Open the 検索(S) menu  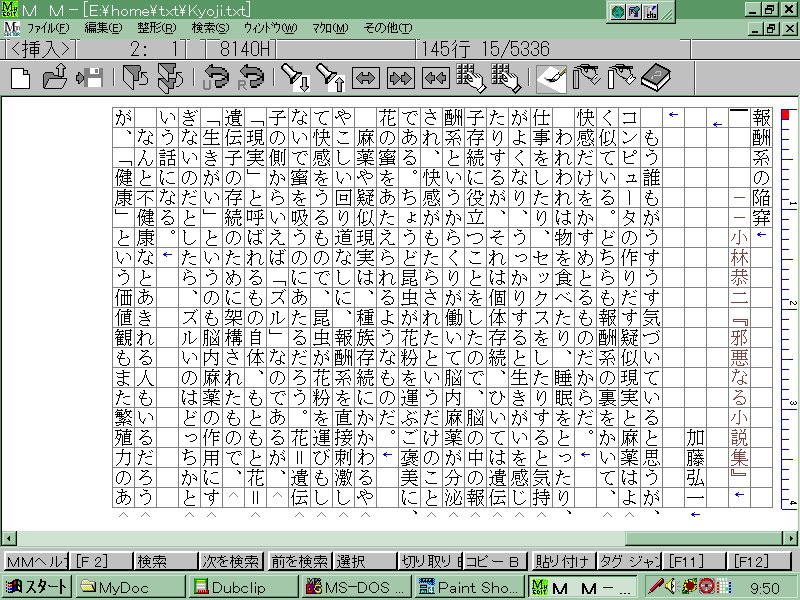pos(210,28)
